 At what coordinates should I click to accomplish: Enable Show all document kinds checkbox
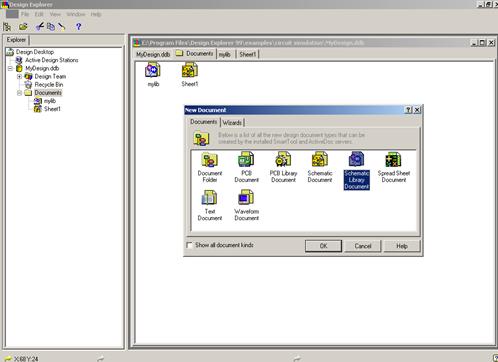click(x=189, y=245)
